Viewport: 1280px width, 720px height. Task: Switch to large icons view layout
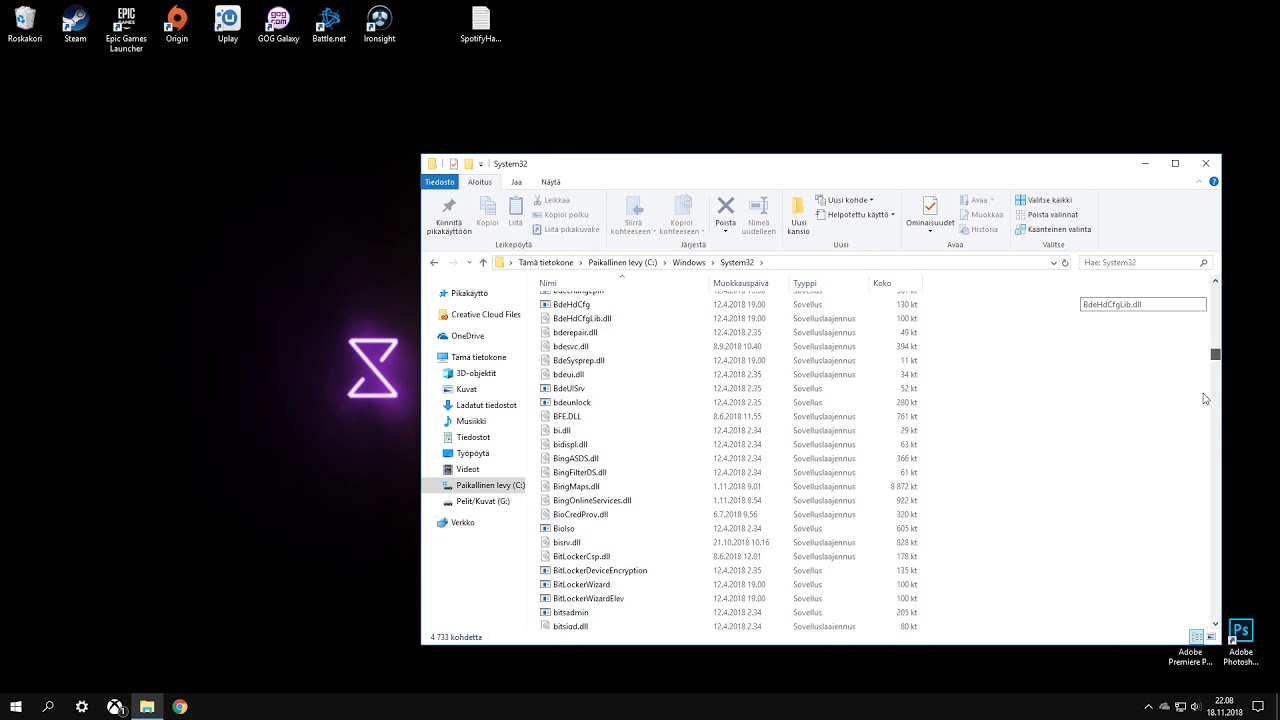[1211, 637]
